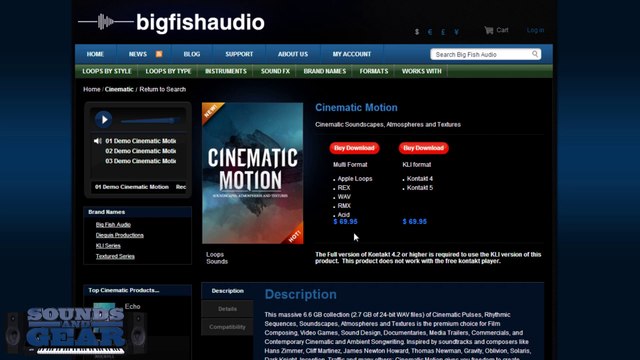
Task: Click the speaker icon beside 01 Demo
Action: (x=98, y=141)
